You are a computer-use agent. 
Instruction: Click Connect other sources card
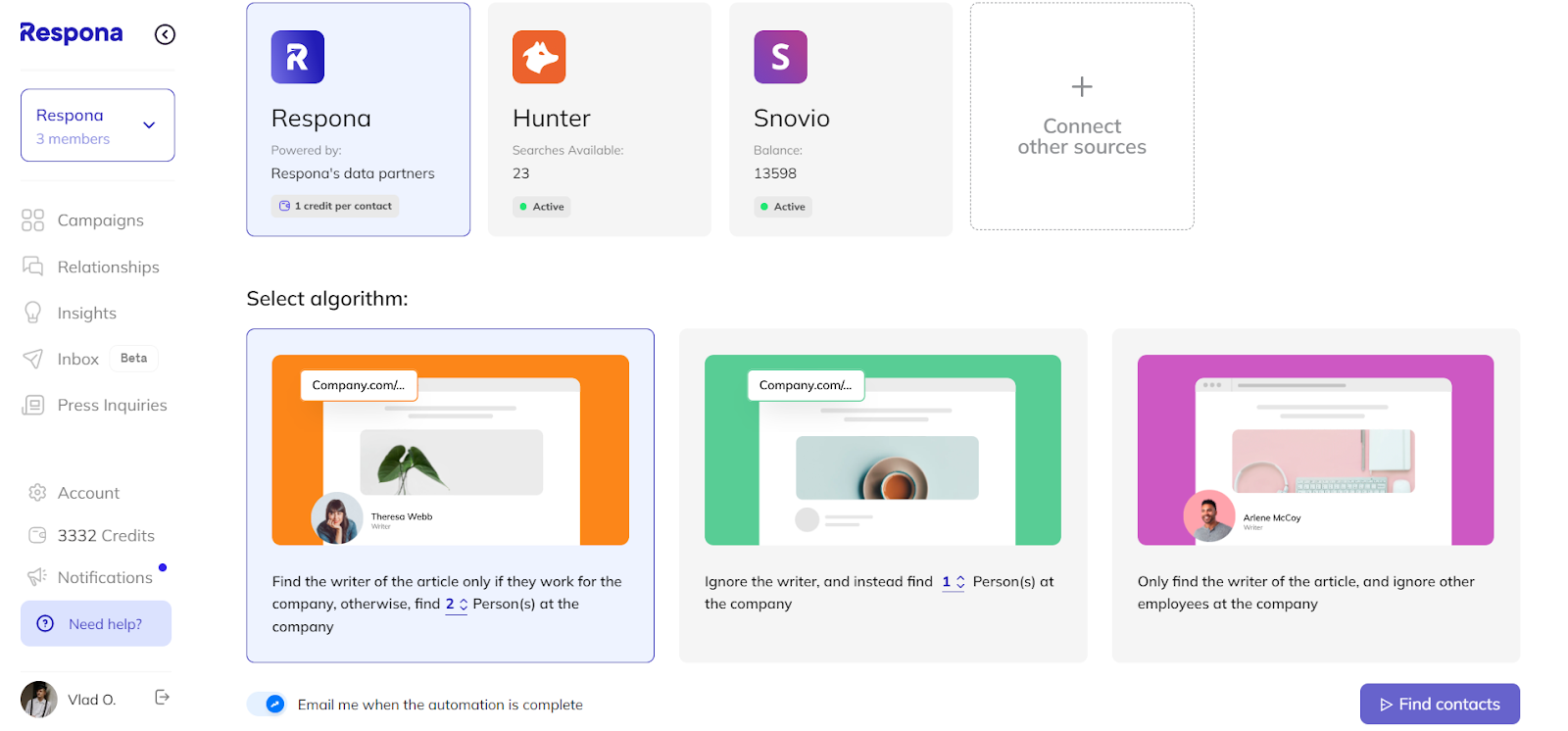pyautogui.click(x=1082, y=117)
